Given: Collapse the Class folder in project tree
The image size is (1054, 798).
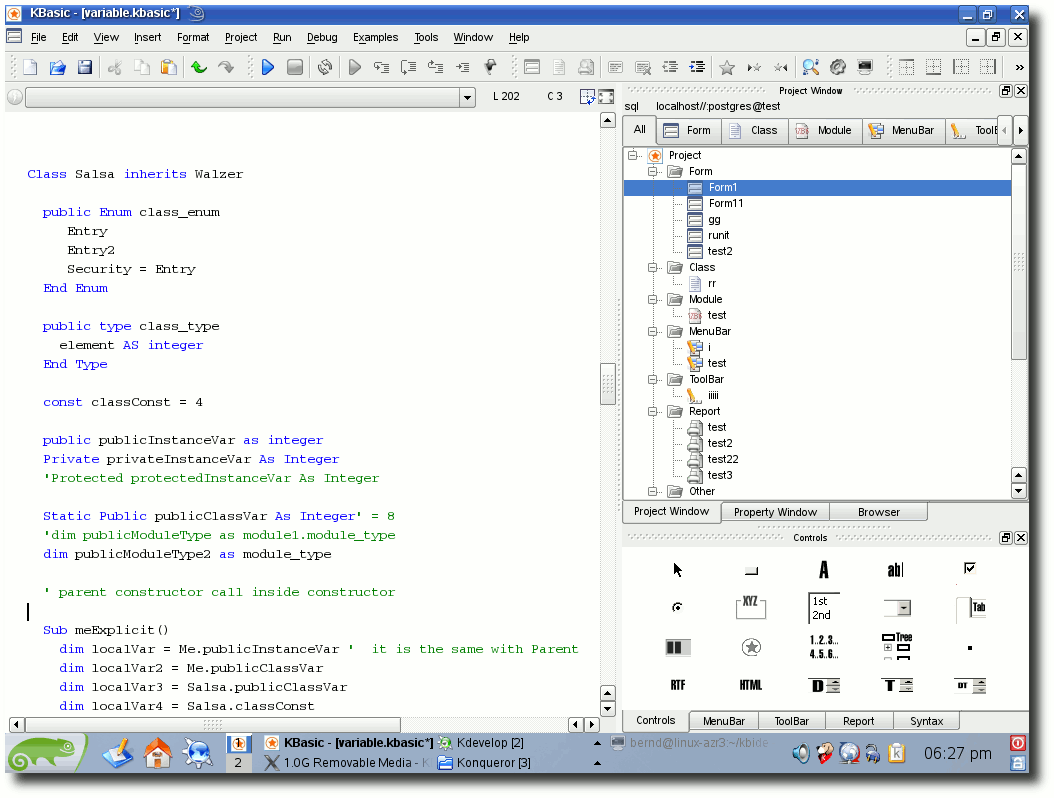Looking at the screenshot, I should (x=652, y=268).
